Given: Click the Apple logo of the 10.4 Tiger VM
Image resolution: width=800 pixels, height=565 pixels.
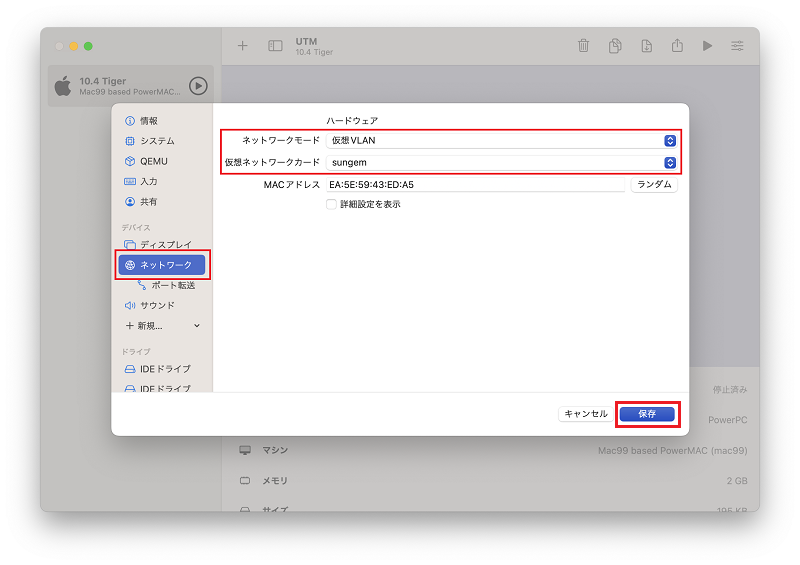Looking at the screenshot, I should click(x=63, y=86).
